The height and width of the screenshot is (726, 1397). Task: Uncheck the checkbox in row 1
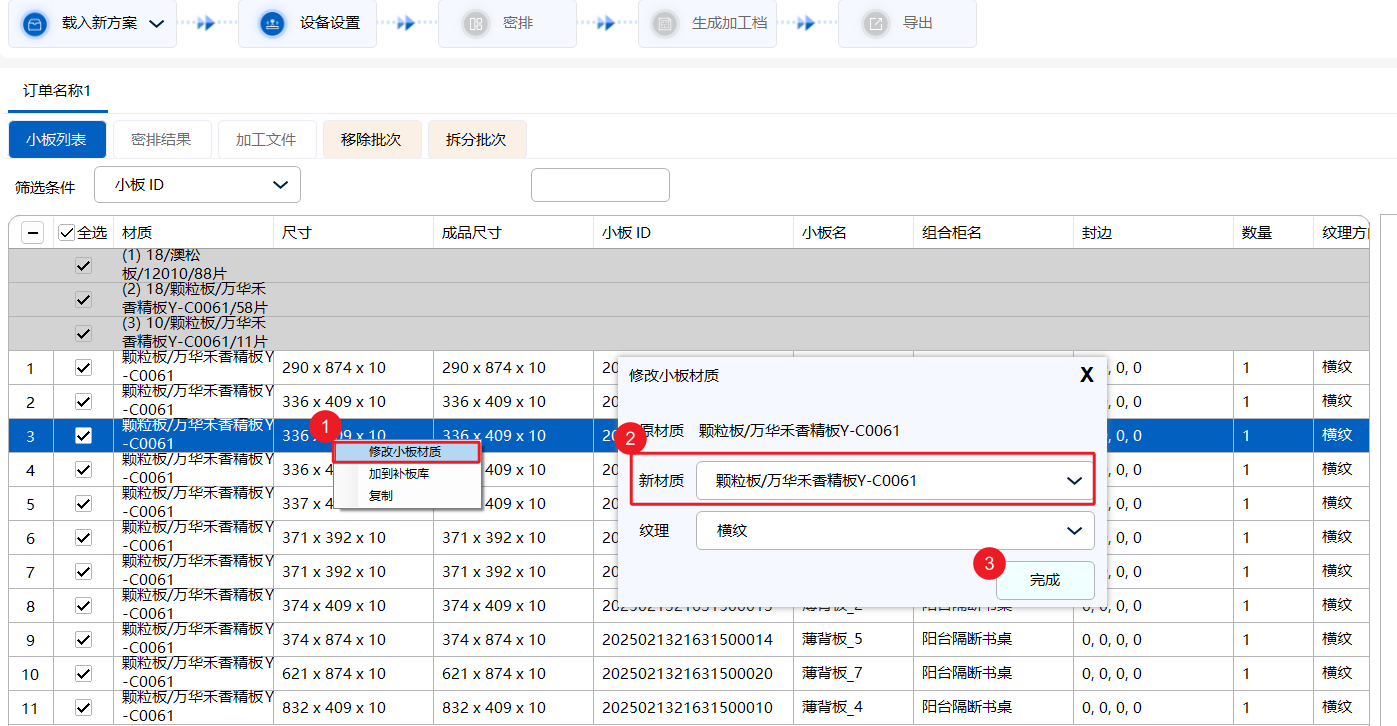tap(83, 368)
